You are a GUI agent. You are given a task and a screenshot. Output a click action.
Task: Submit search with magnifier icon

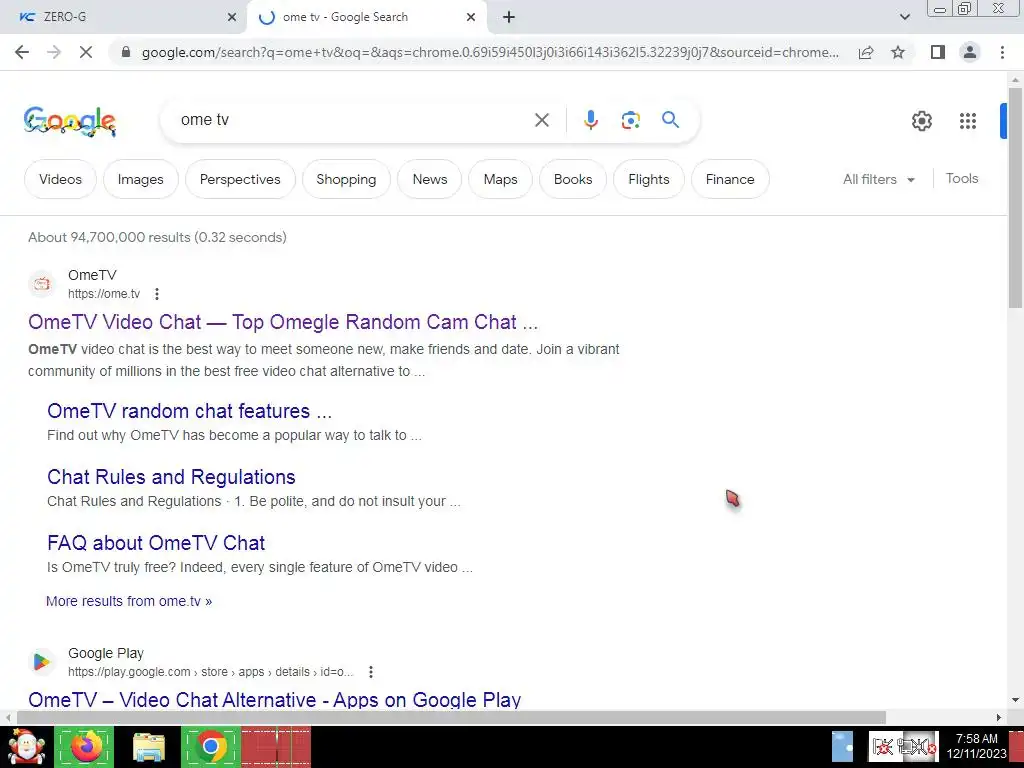click(670, 120)
